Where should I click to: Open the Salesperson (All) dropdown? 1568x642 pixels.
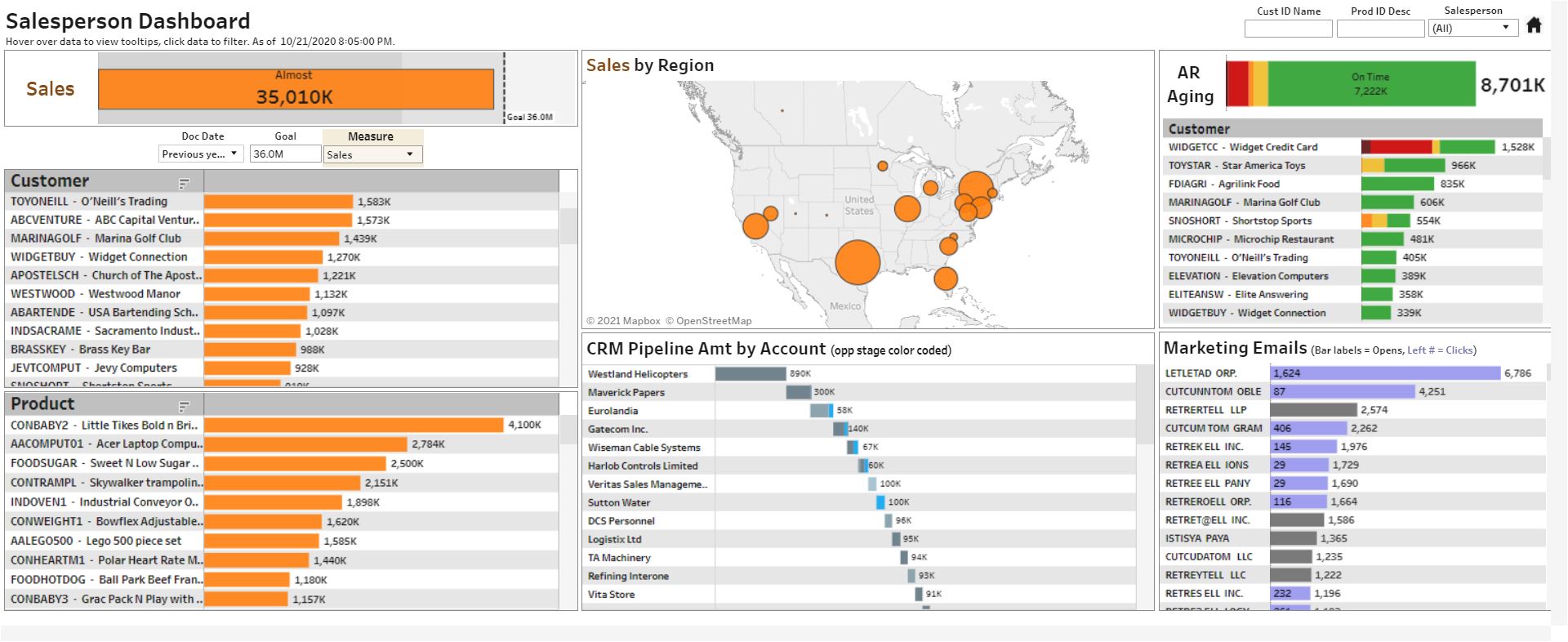pos(1473,28)
